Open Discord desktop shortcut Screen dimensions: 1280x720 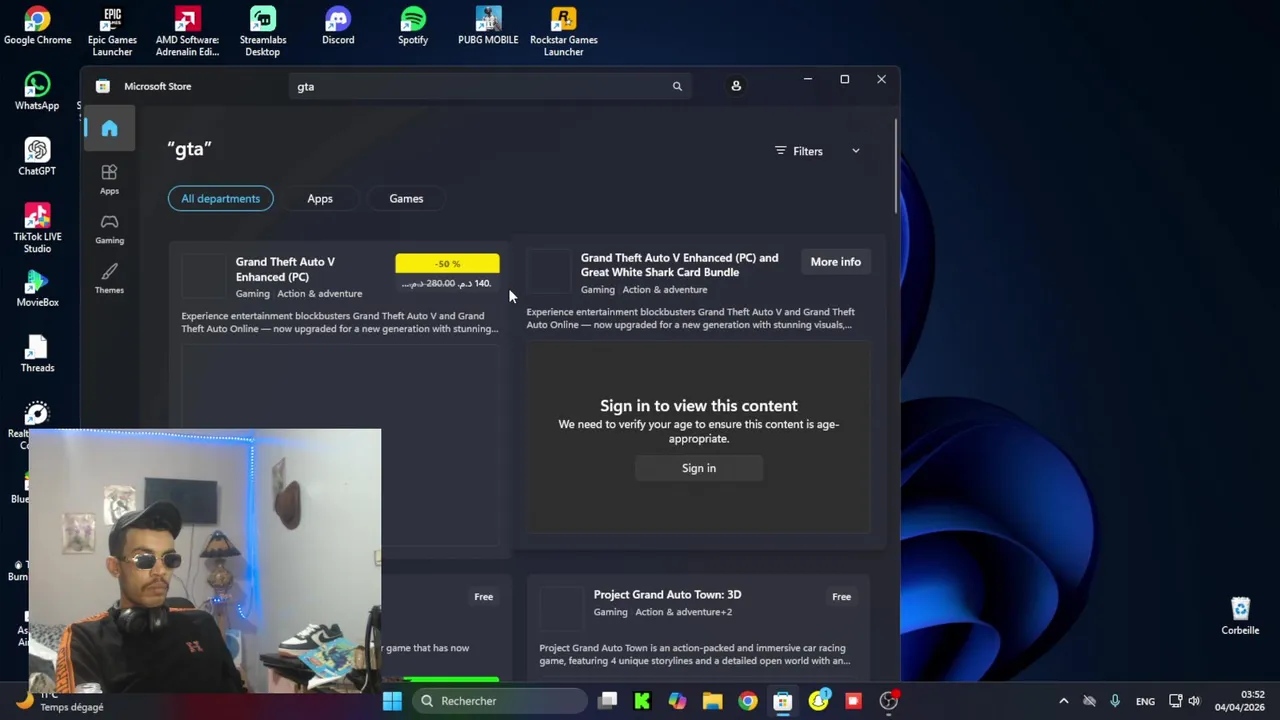coord(338,27)
